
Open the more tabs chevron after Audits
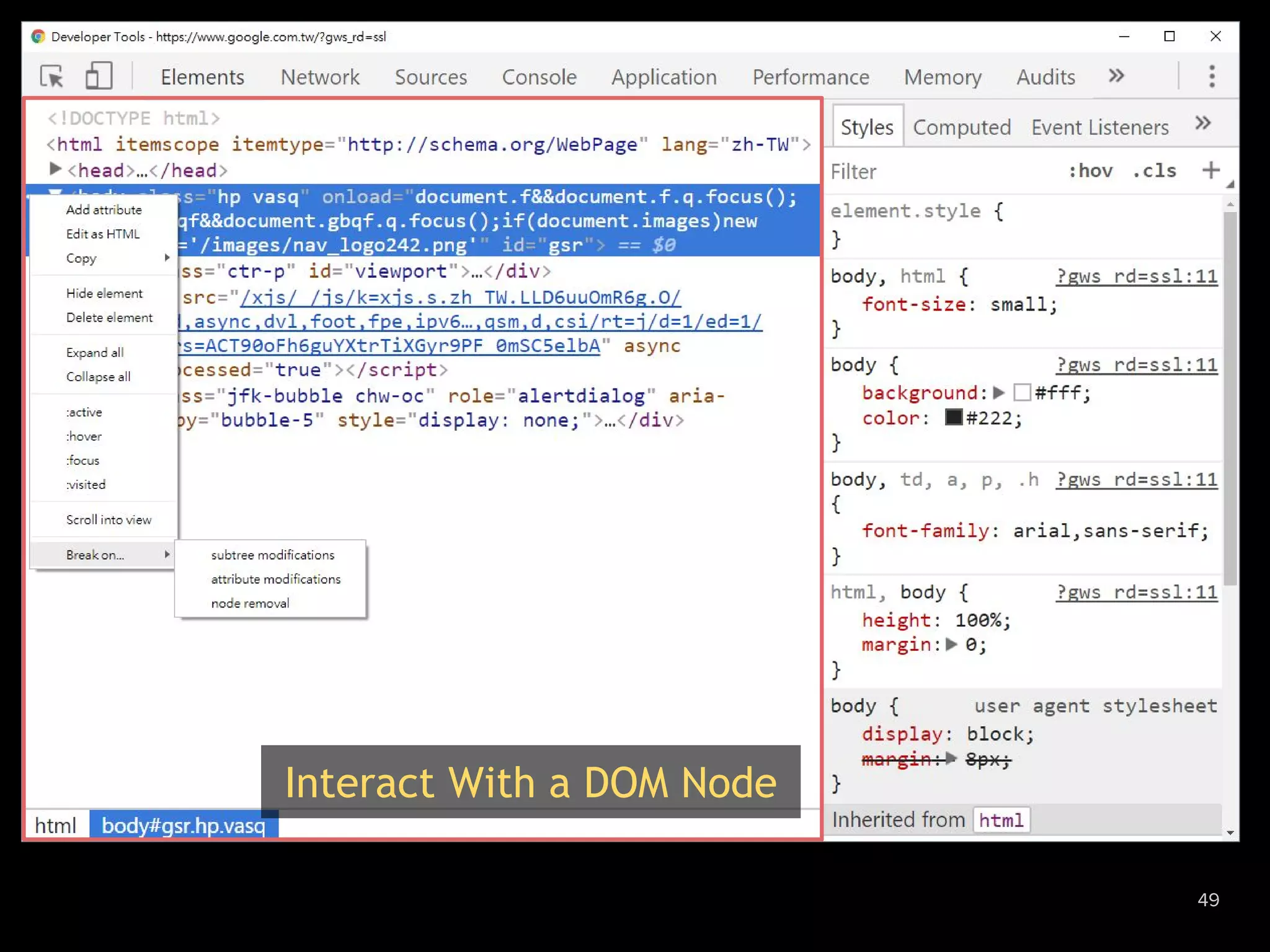(1116, 76)
